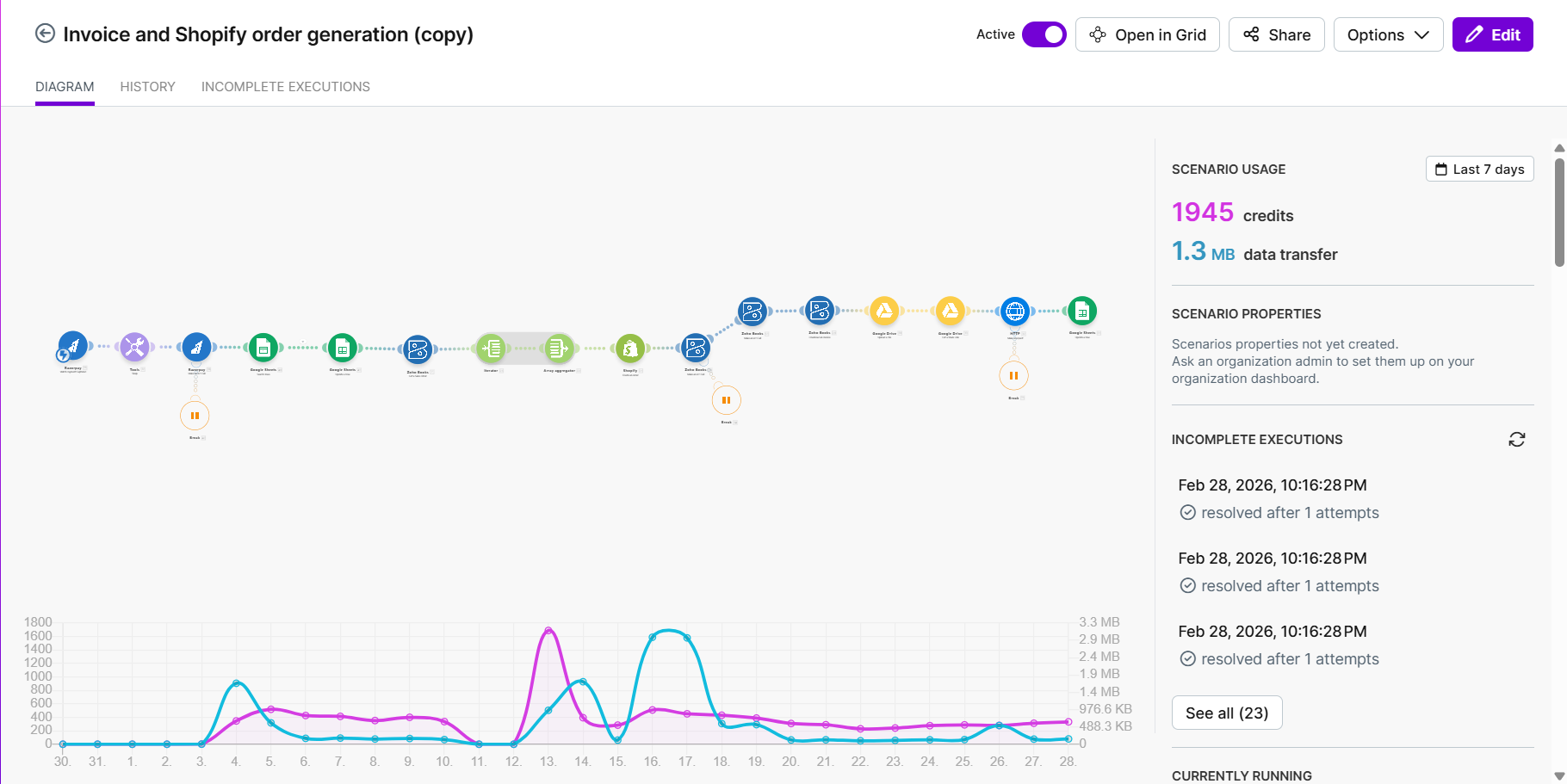
Task: Click the scenario title Invoice and Shopify order generation
Action: pos(269,34)
